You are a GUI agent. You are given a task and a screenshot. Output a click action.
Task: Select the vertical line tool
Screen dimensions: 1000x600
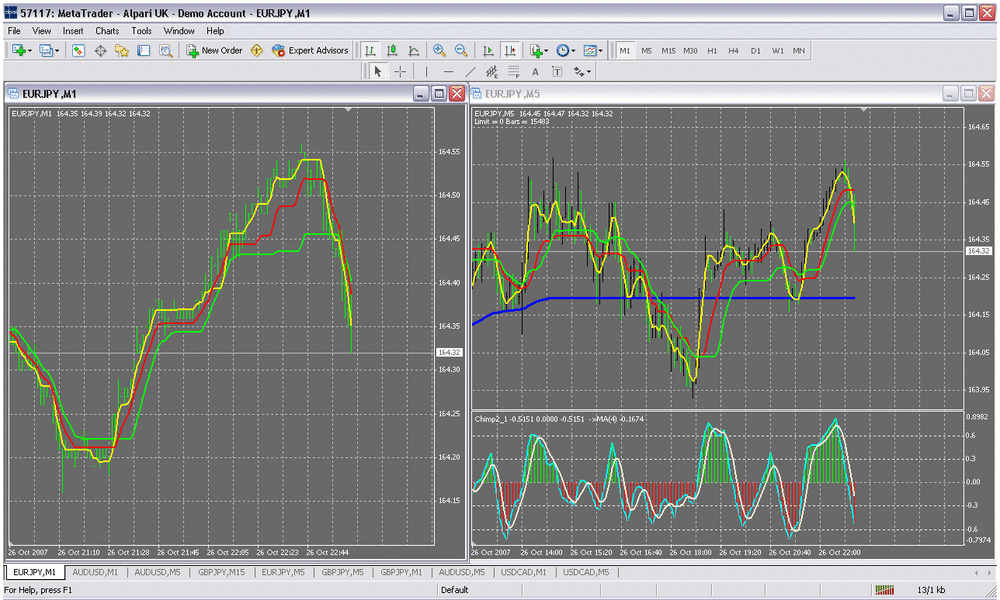coord(427,71)
